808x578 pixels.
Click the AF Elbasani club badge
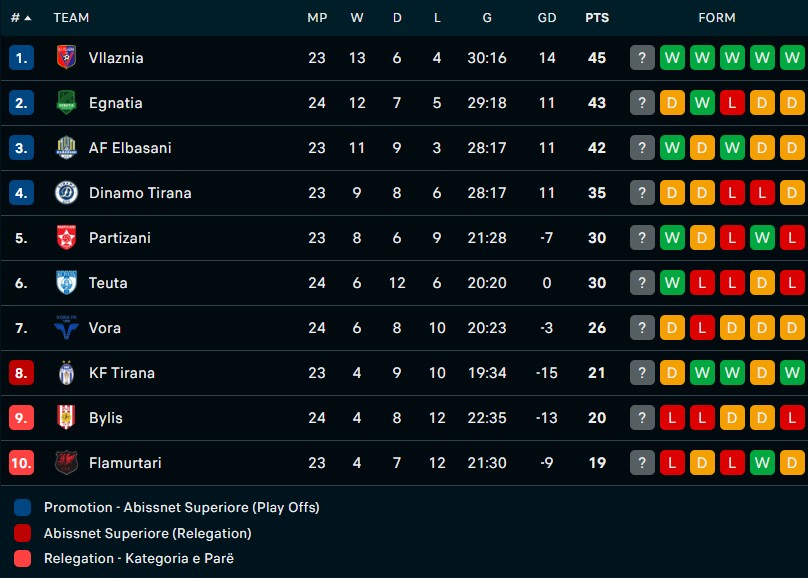(x=66, y=148)
